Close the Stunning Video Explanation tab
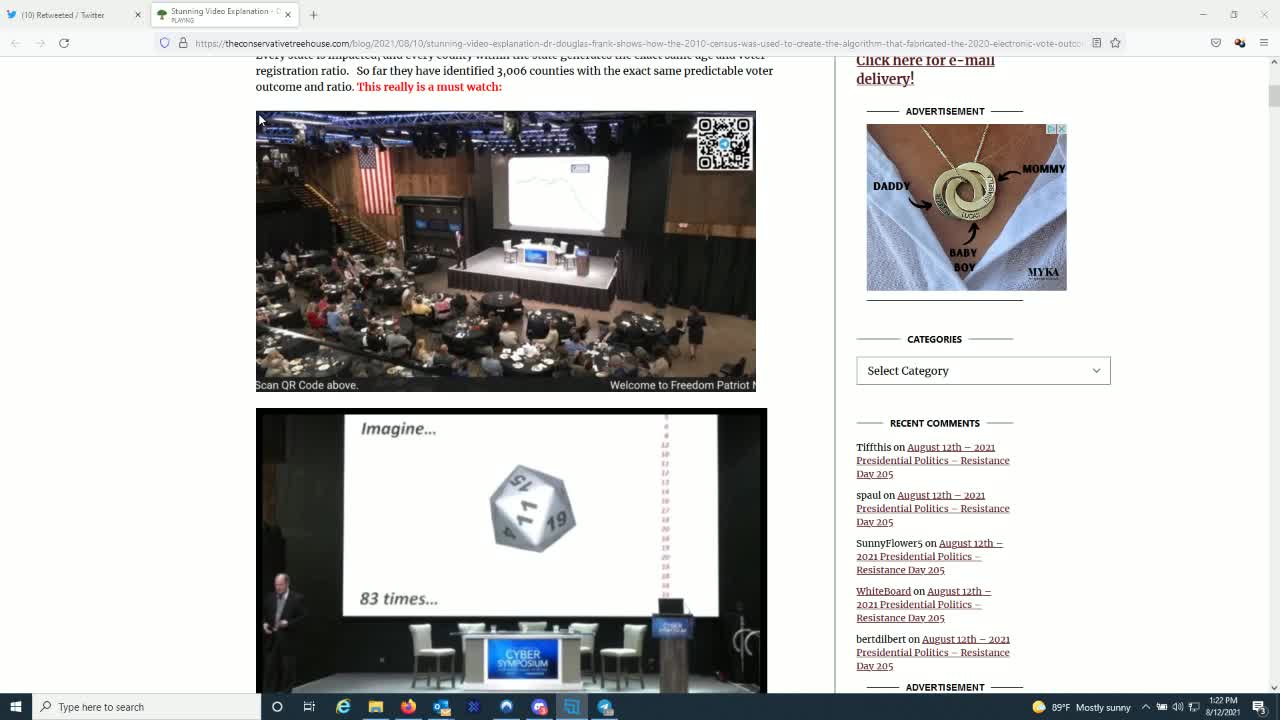Viewport: 1280px width, 720px height. click(x=288, y=15)
